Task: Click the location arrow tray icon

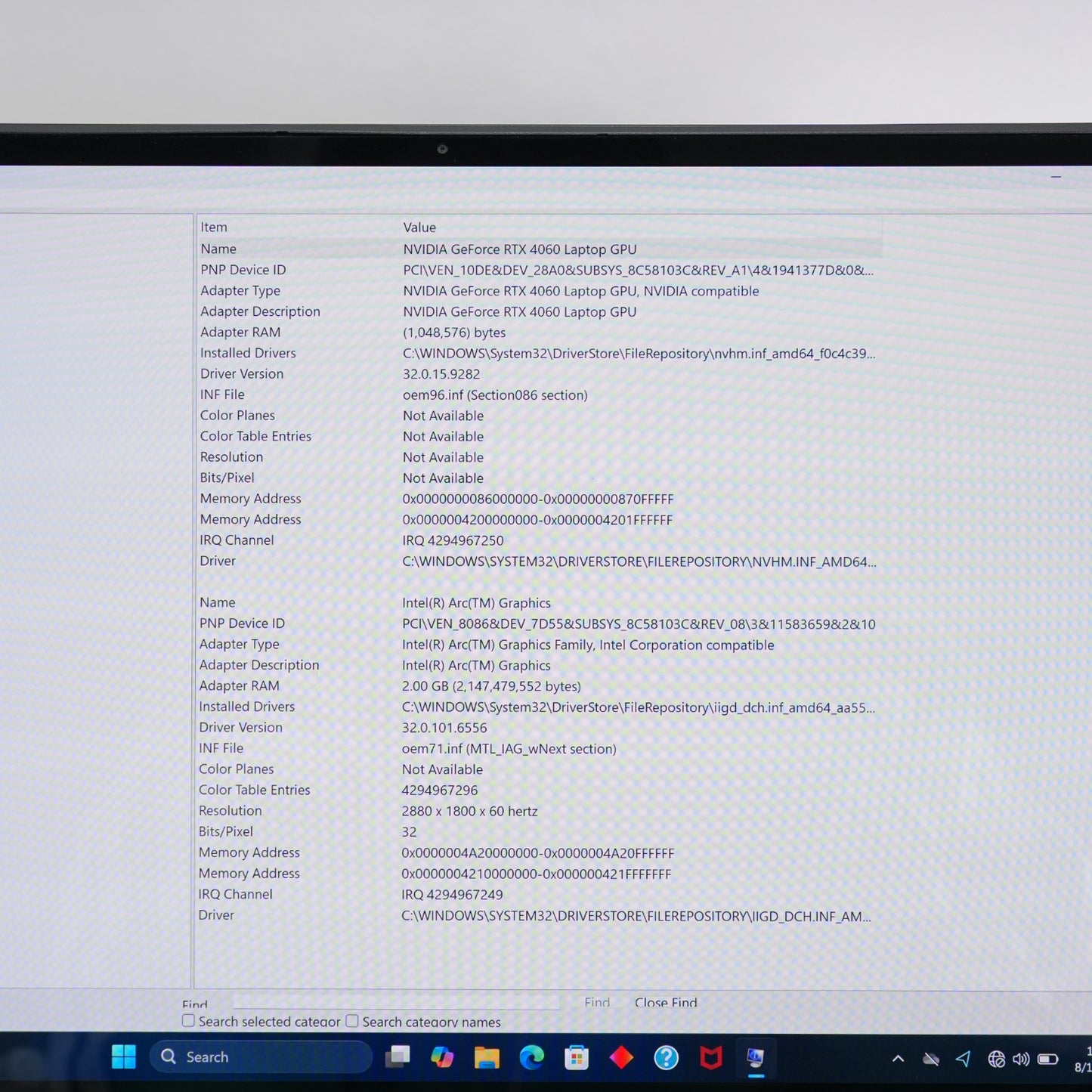Action: (x=964, y=1058)
